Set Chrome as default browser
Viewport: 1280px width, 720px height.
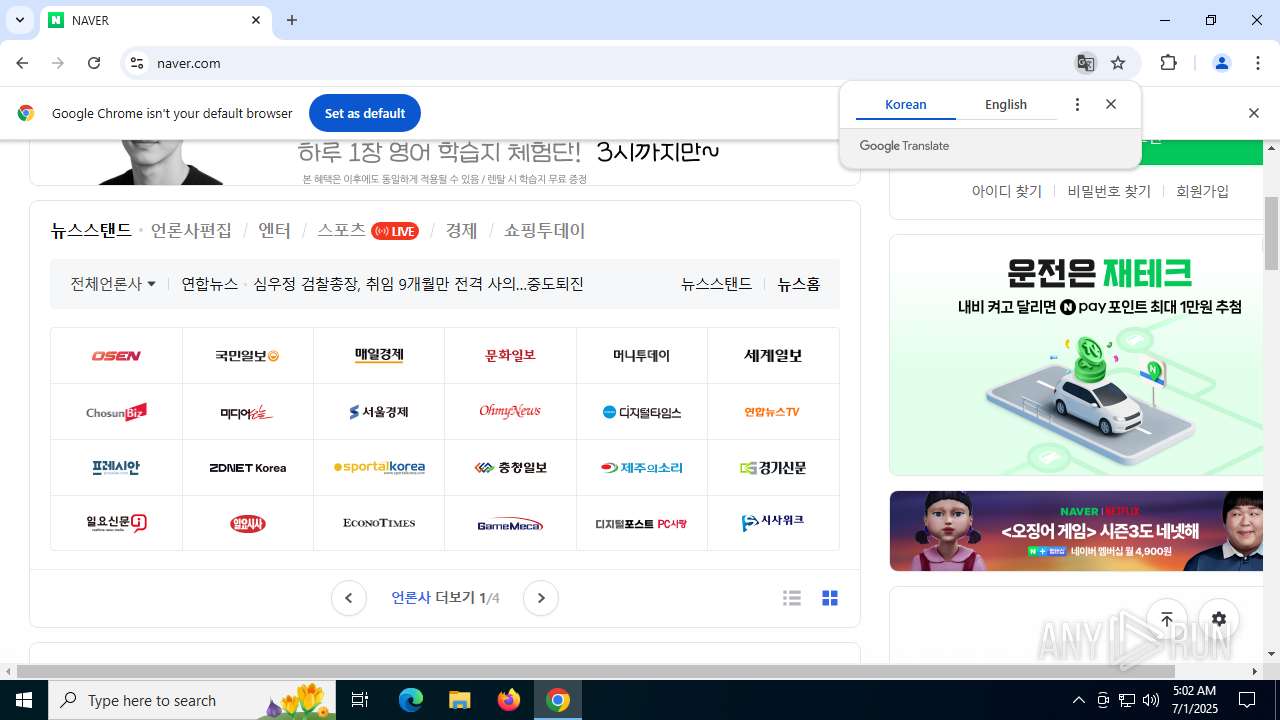365,113
